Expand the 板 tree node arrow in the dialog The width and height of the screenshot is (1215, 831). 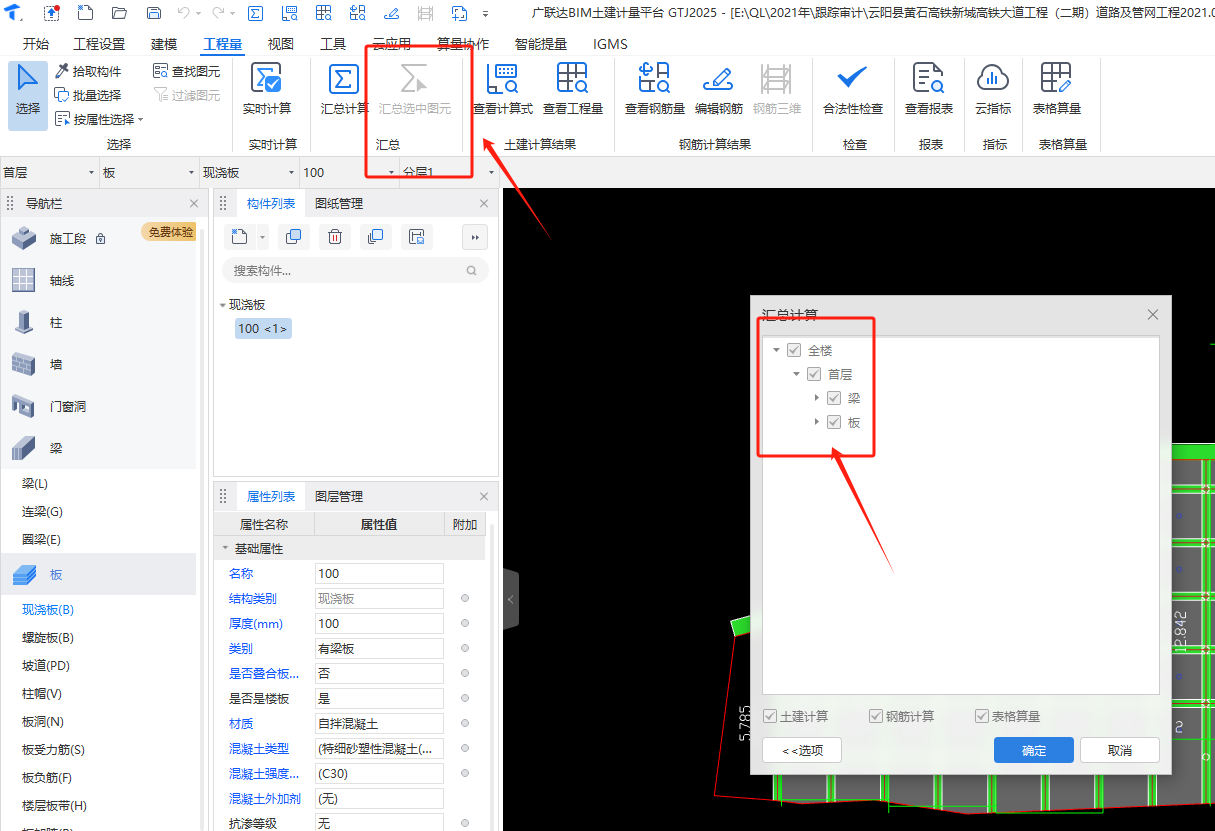click(x=817, y=422)
